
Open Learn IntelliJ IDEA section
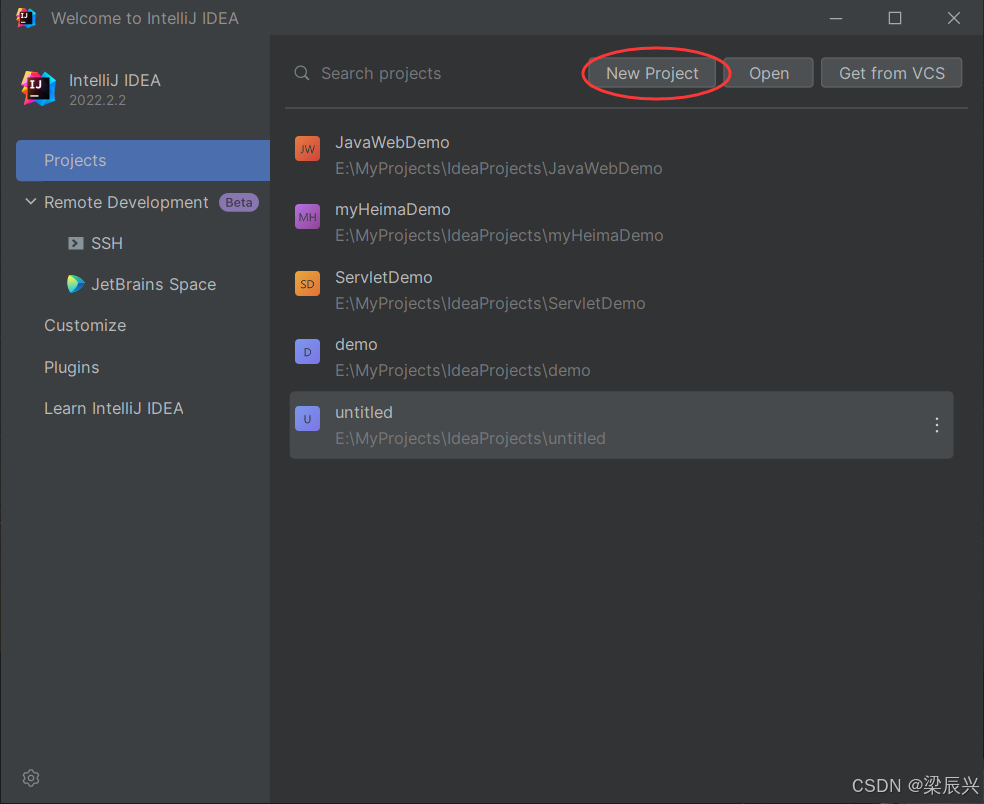(x=114, y=408)
